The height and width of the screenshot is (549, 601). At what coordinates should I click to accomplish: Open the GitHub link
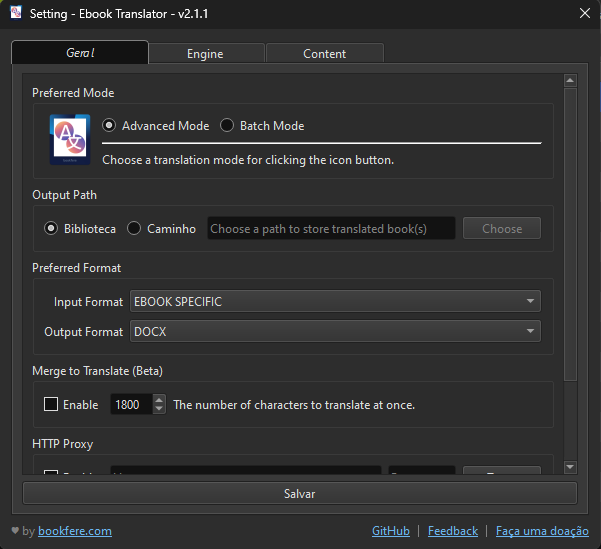tap(391, 531)
